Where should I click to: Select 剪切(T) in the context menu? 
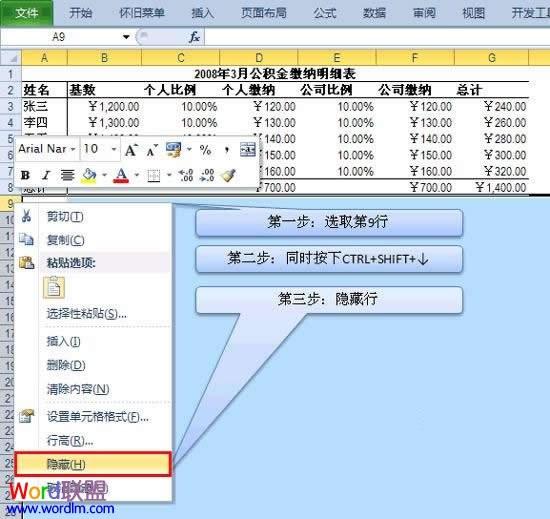coord(93,217)
